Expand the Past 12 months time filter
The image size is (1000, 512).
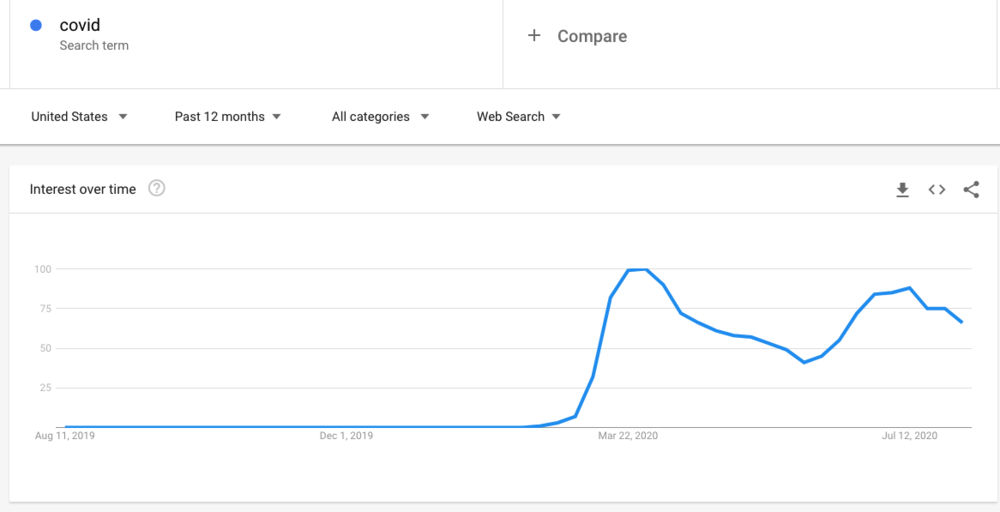228,117
